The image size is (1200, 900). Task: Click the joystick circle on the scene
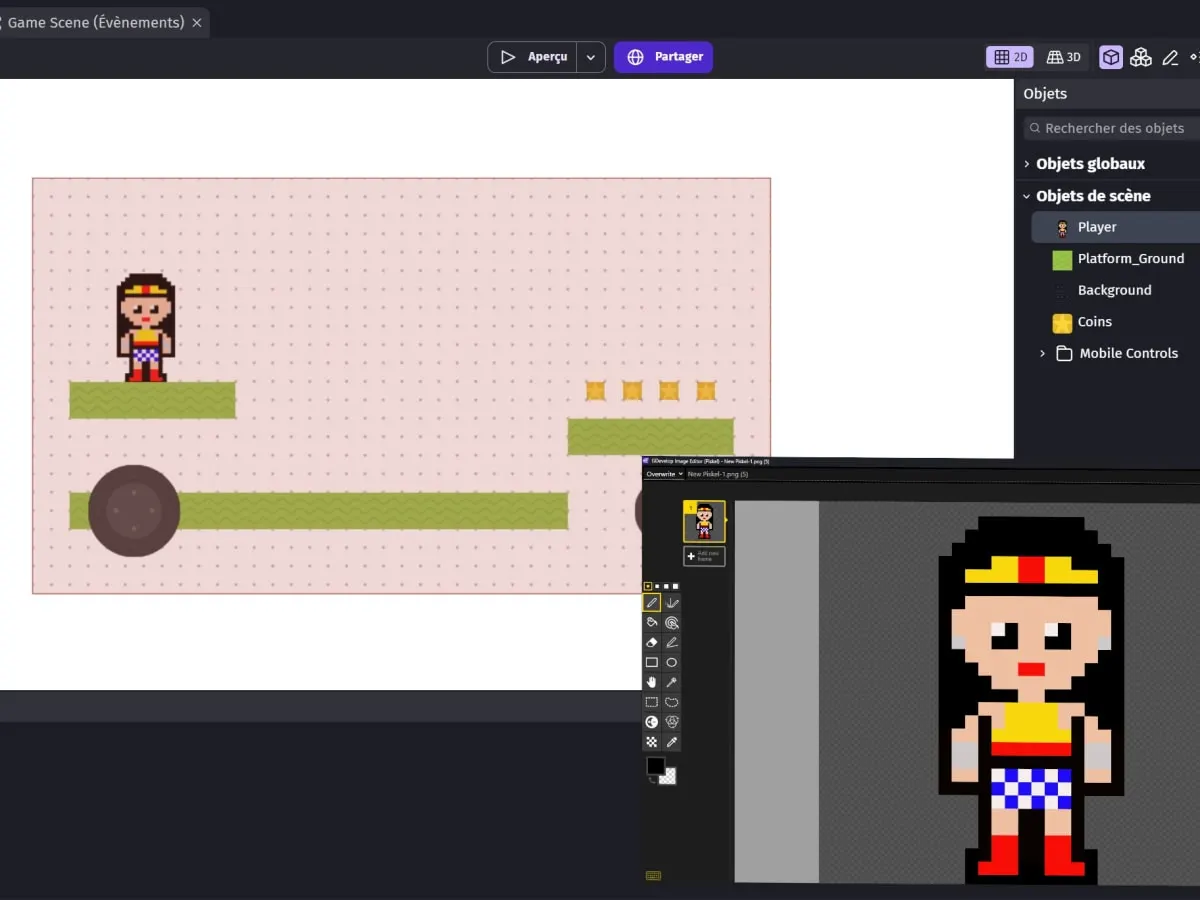tap(134, 510)
